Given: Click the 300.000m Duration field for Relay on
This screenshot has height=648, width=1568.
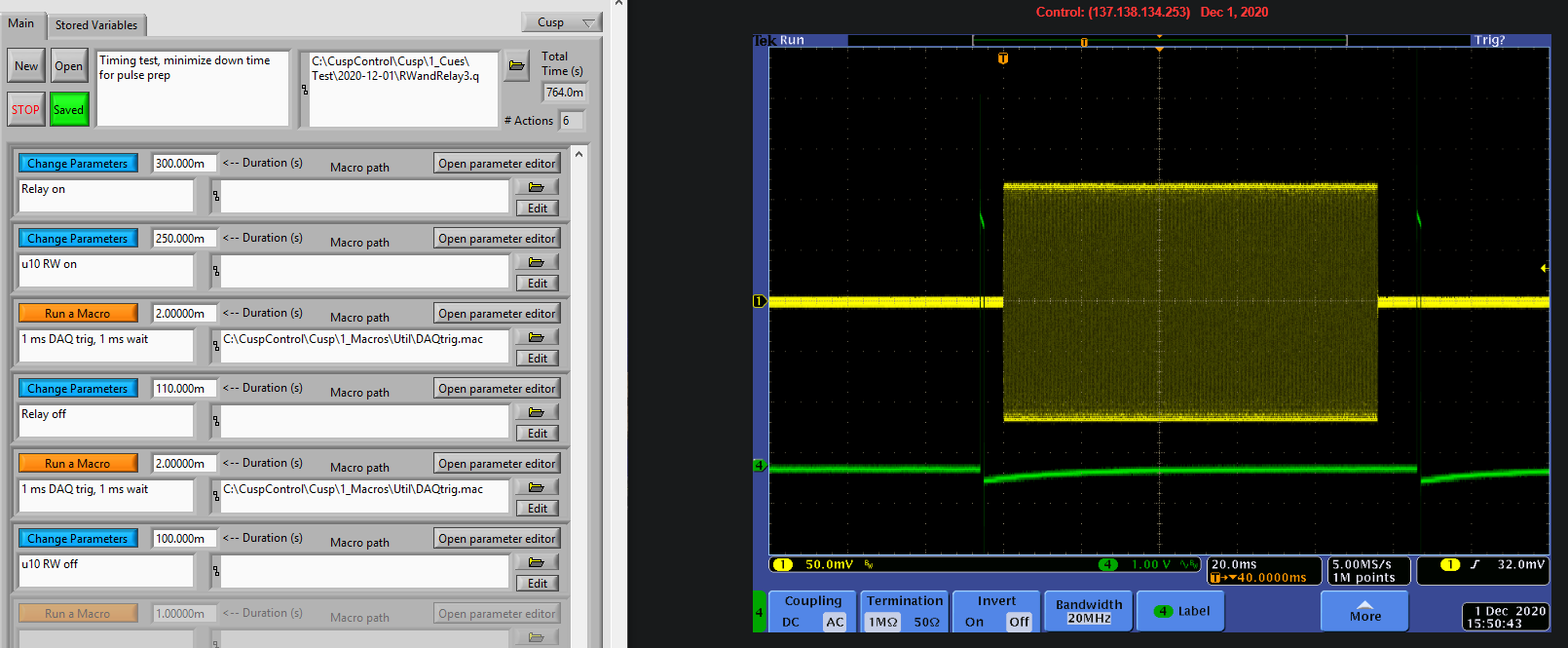Looking at the screenshot, I should click(183, 164).
